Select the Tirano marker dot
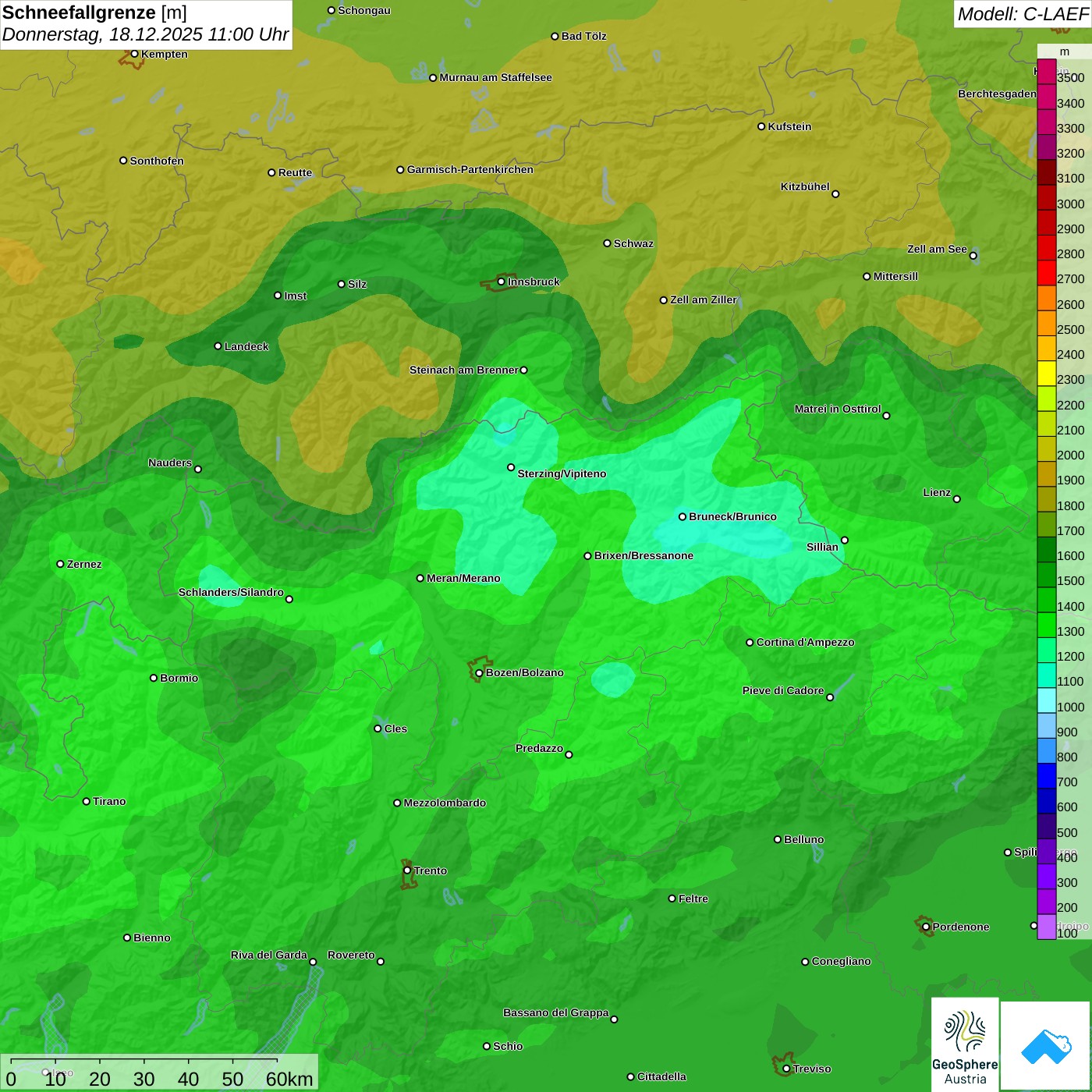 click(87, 801)
